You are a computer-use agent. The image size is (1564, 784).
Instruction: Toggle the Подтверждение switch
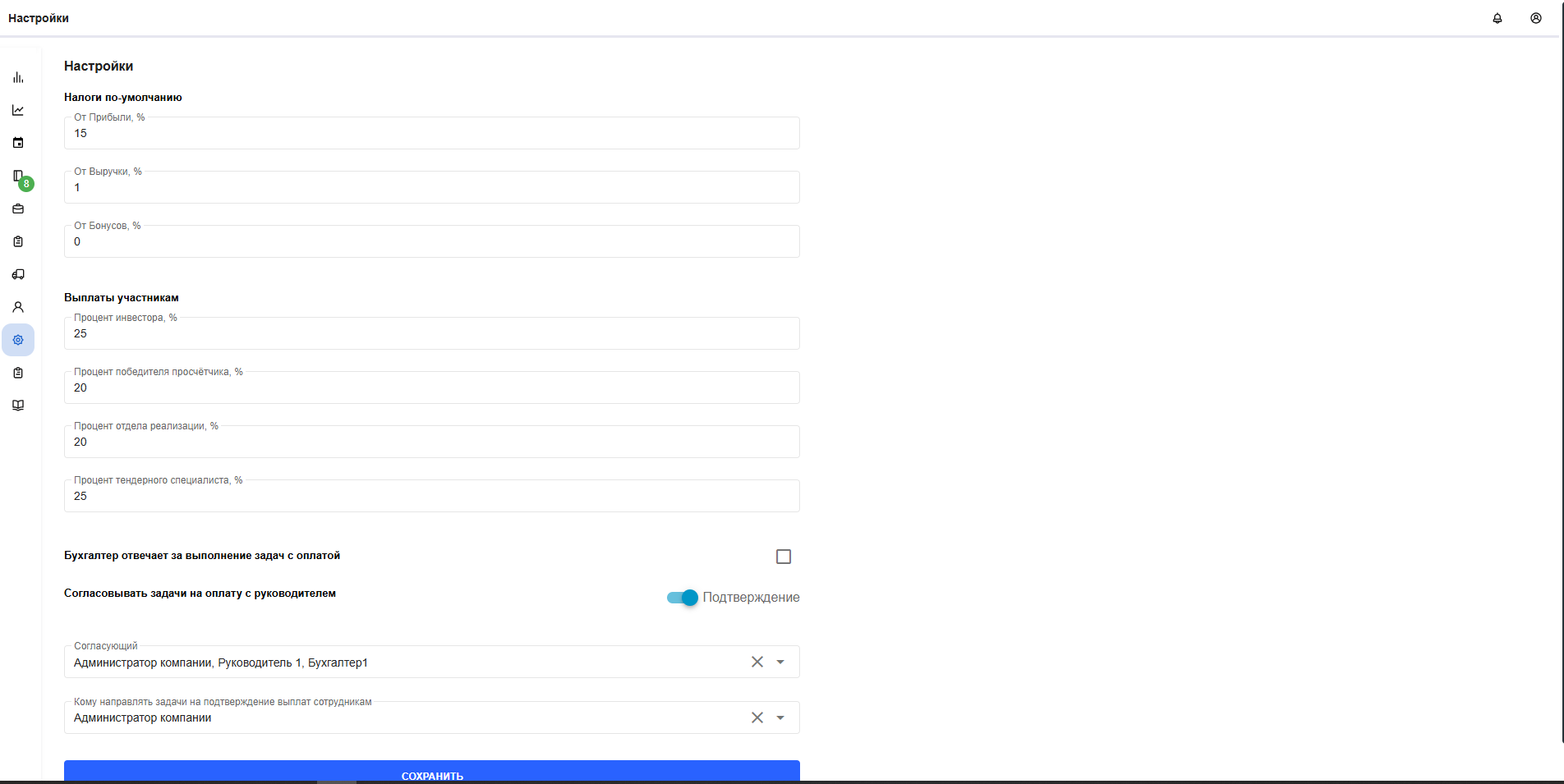coord(683,598)
